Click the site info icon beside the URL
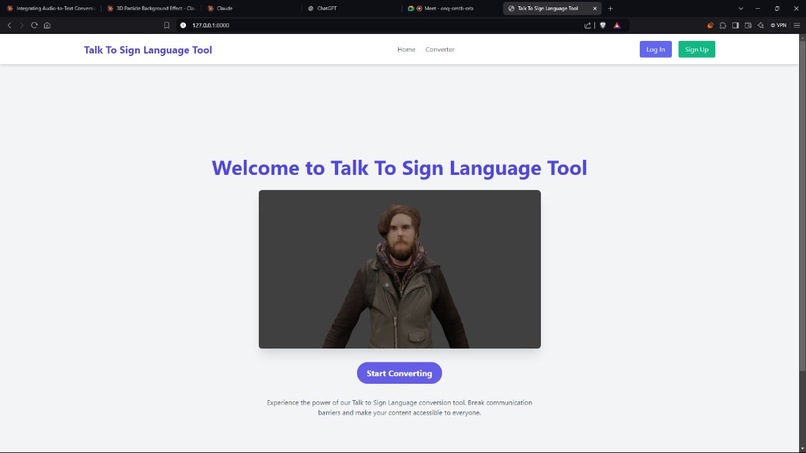 pos(183,25)
